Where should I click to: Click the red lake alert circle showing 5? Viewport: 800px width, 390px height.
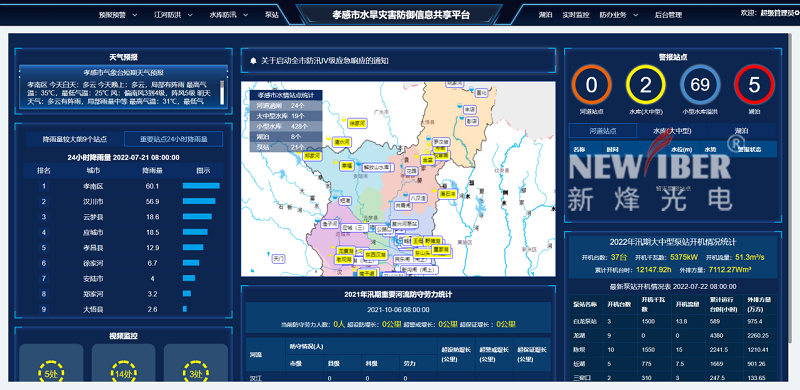coord(754,85)
